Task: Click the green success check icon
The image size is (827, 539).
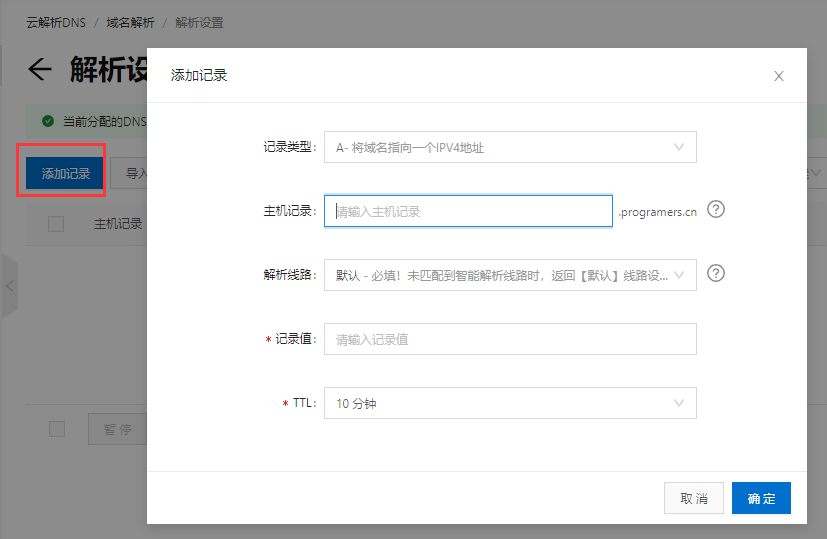Action: click(47, 121)
